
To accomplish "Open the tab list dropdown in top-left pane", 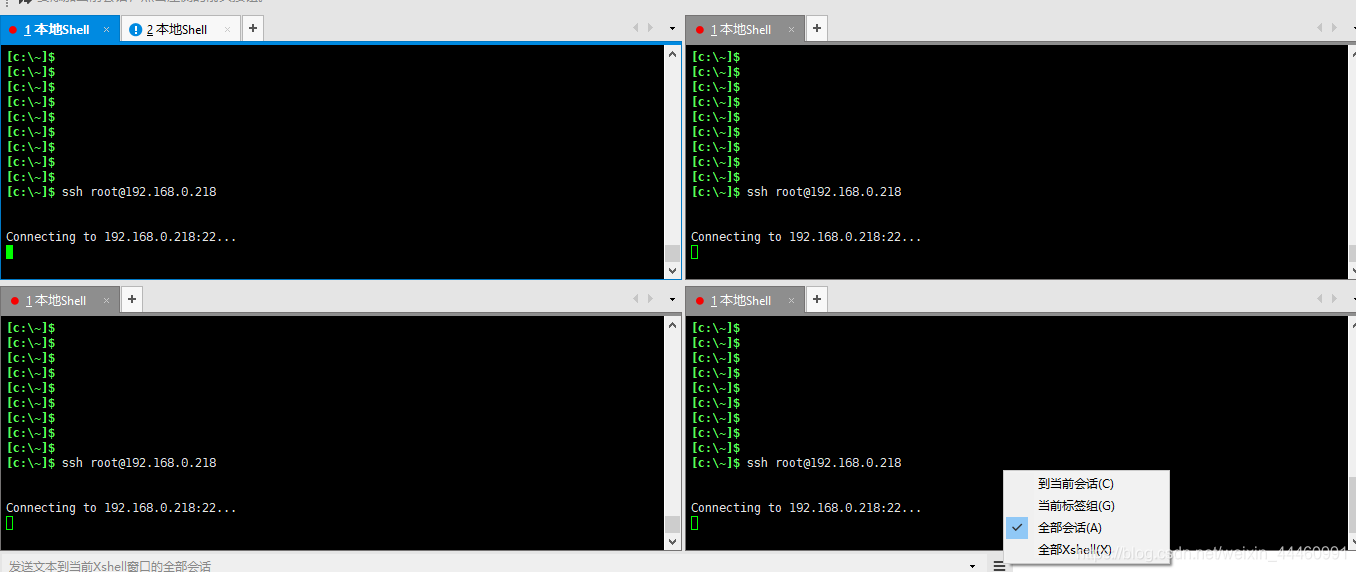I will [x=672, y=29].
